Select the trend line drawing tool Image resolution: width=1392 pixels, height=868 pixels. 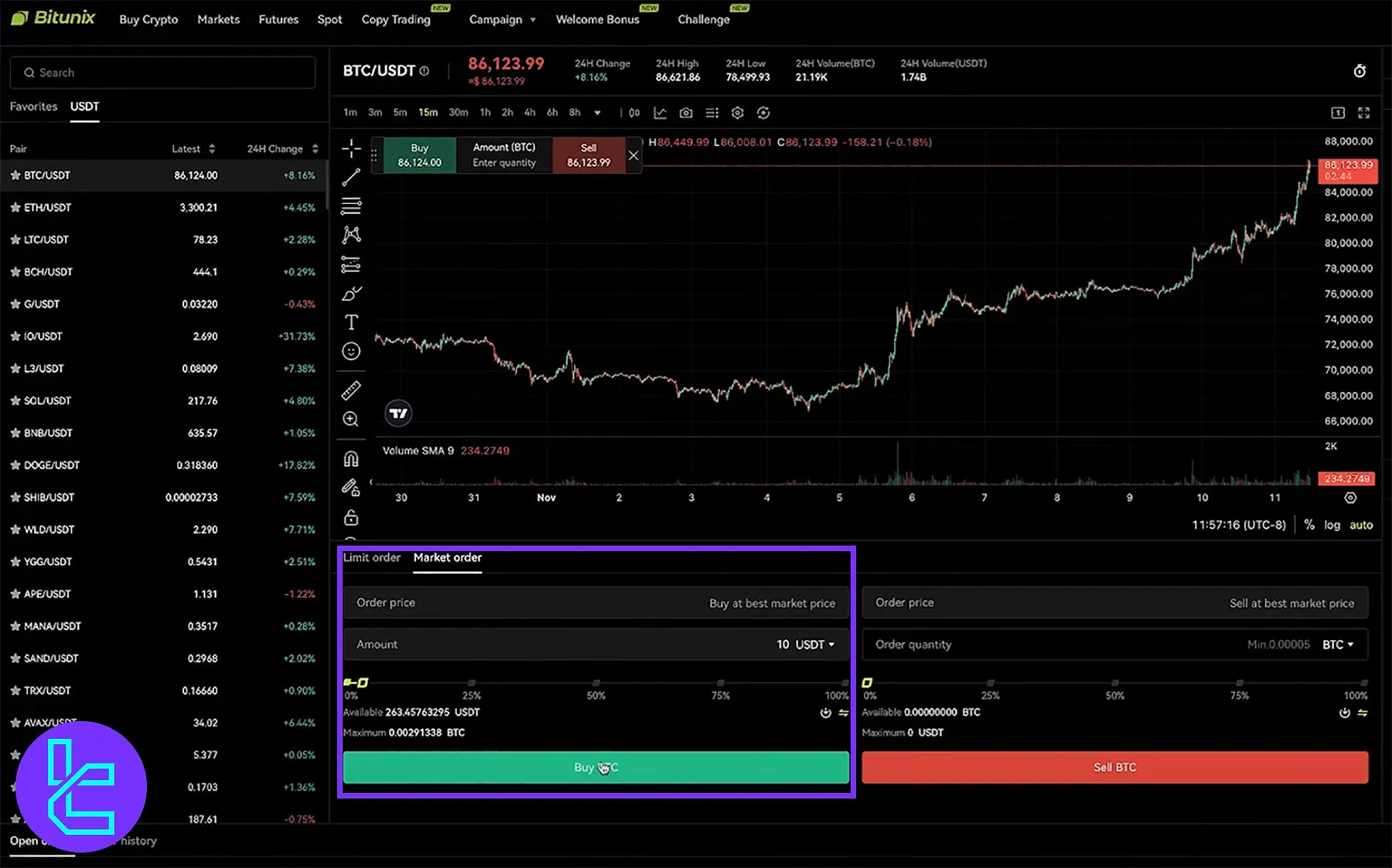click(x=351, y=177)
